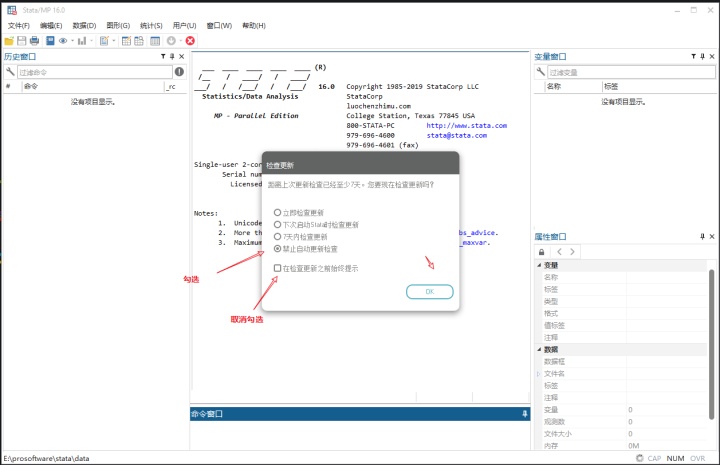Open the Do-file Editor dropdown arrow

pyautogui.click(x=114, y=41)
